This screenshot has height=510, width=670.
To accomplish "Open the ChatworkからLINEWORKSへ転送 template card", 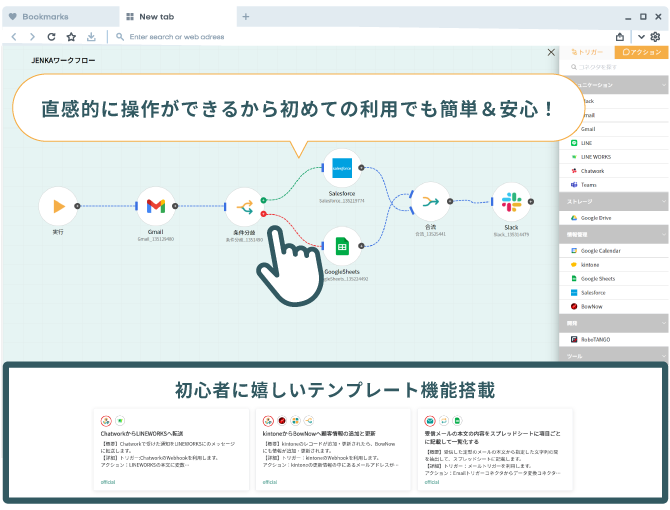I will point(171,449).
